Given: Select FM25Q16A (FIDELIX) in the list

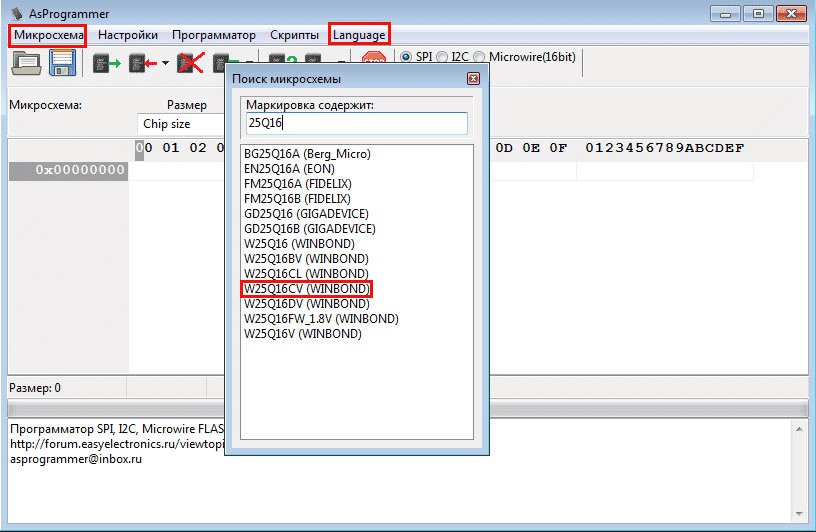Looking at the screenshot, I should tap(298, 184).
